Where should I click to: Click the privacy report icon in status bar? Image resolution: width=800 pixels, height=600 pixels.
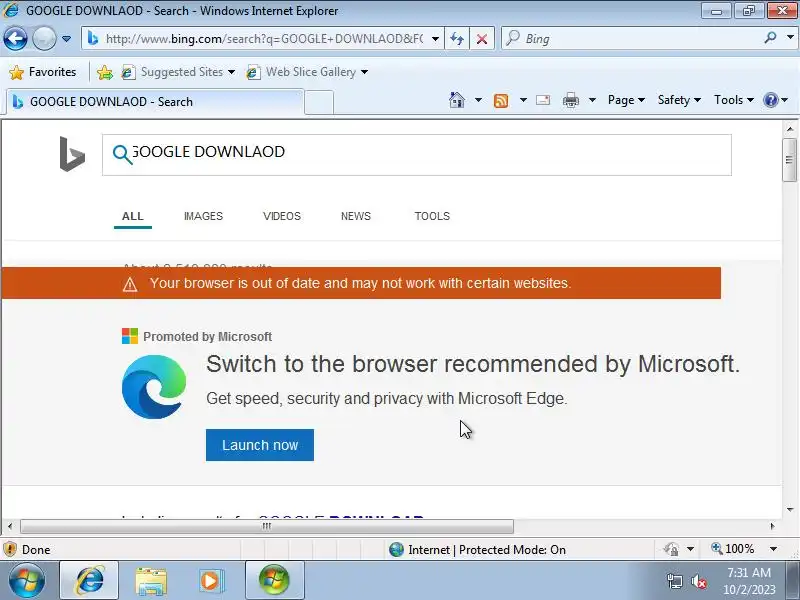pos(671,549)
